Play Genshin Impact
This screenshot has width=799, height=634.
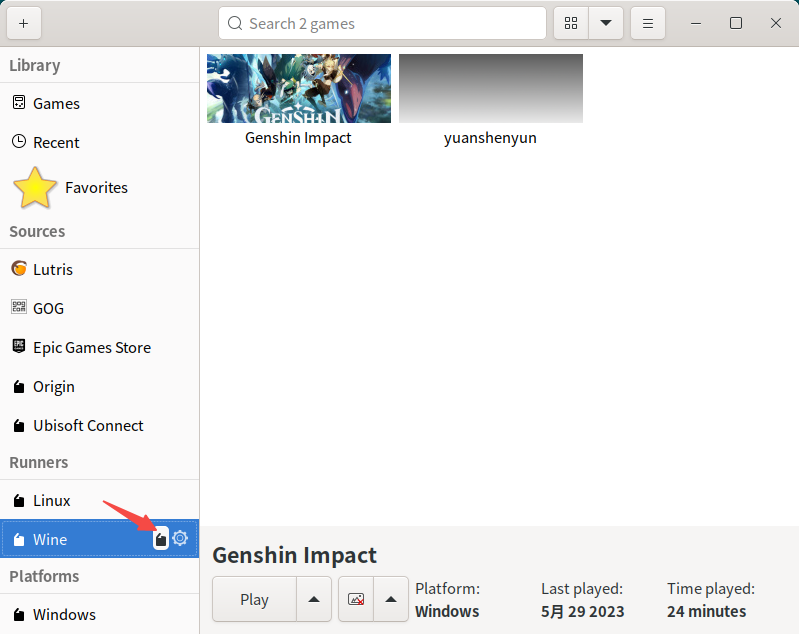pyautogui.click(x=254, y=599)
